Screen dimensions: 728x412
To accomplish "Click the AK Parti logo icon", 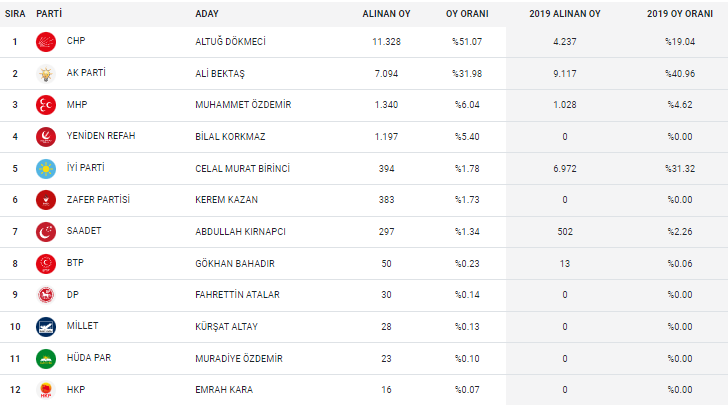I will 47,74.
